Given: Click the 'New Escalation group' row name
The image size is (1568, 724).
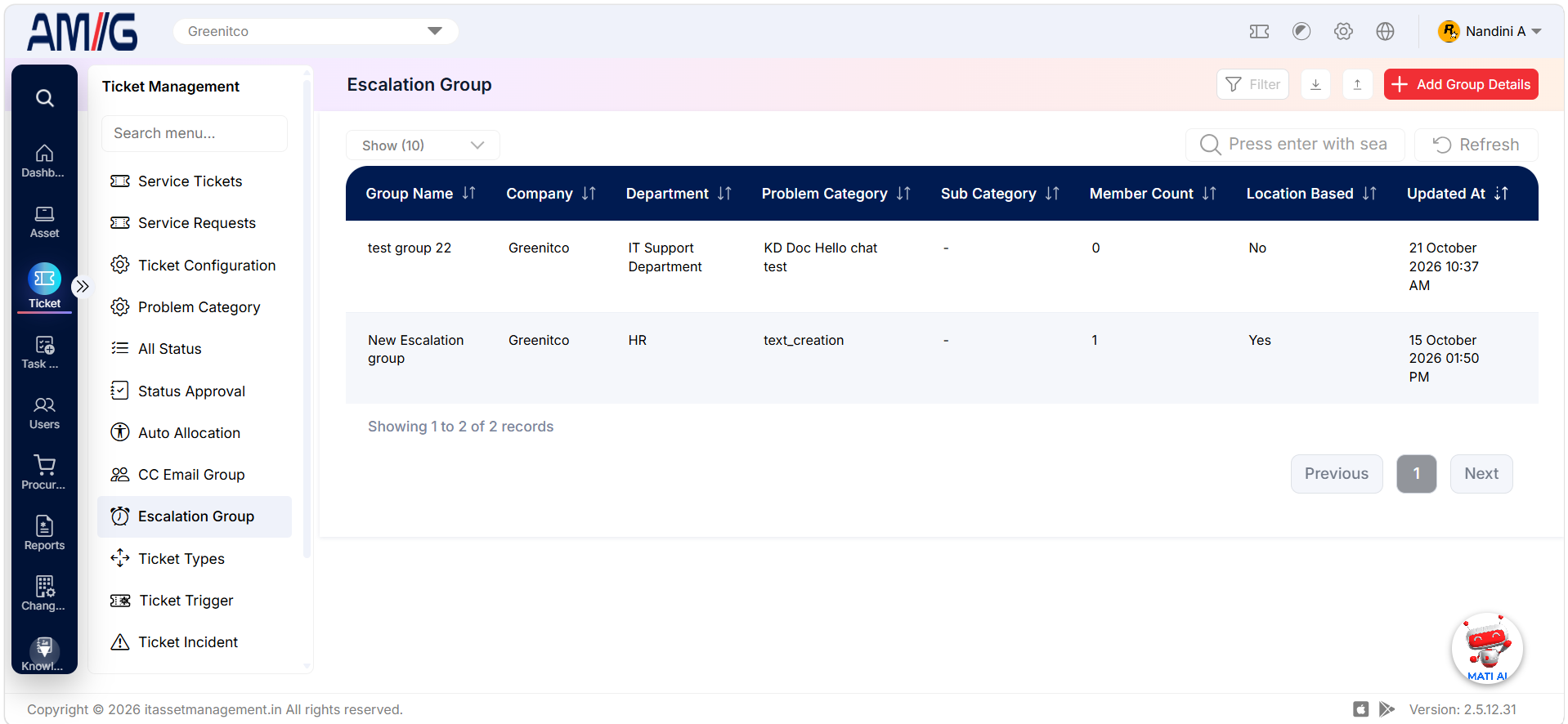Looking at the screenshot, I should click(415, 349).
